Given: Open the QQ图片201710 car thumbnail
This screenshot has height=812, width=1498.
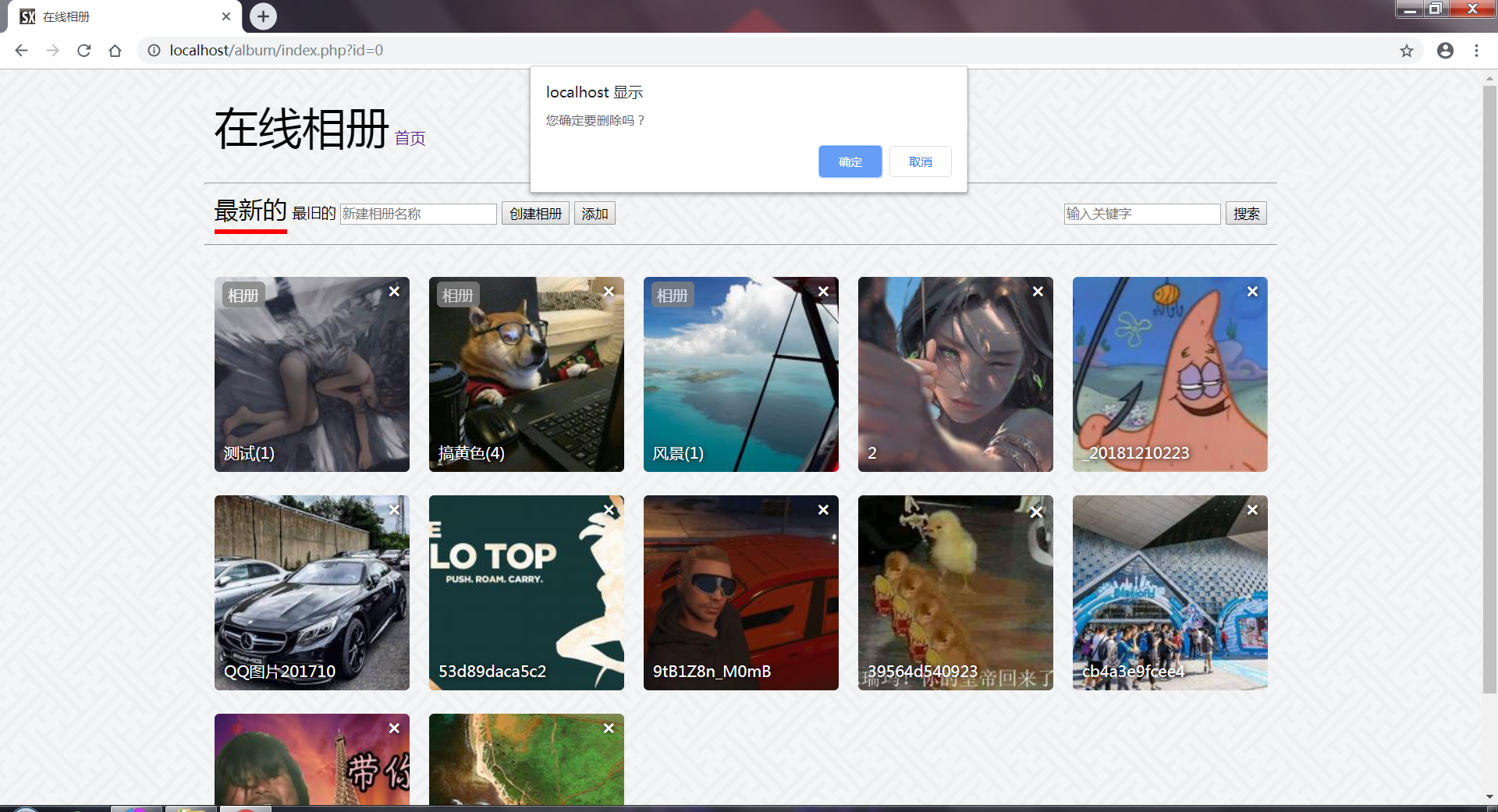Looking at the screenshot, I should pyautogui.click(x=312, y=593).
